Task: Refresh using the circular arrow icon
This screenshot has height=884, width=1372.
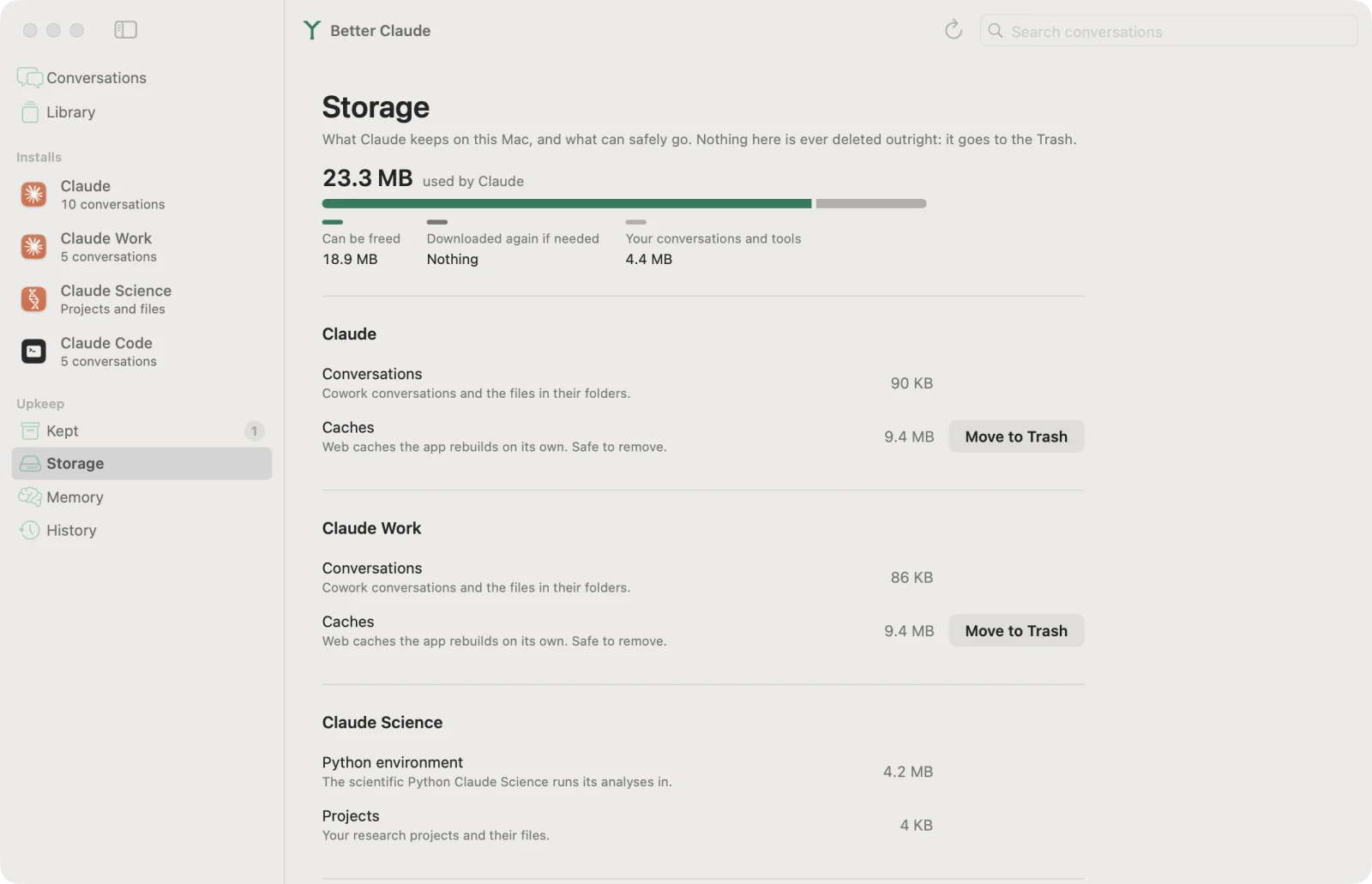Action: tap(954, 31)
